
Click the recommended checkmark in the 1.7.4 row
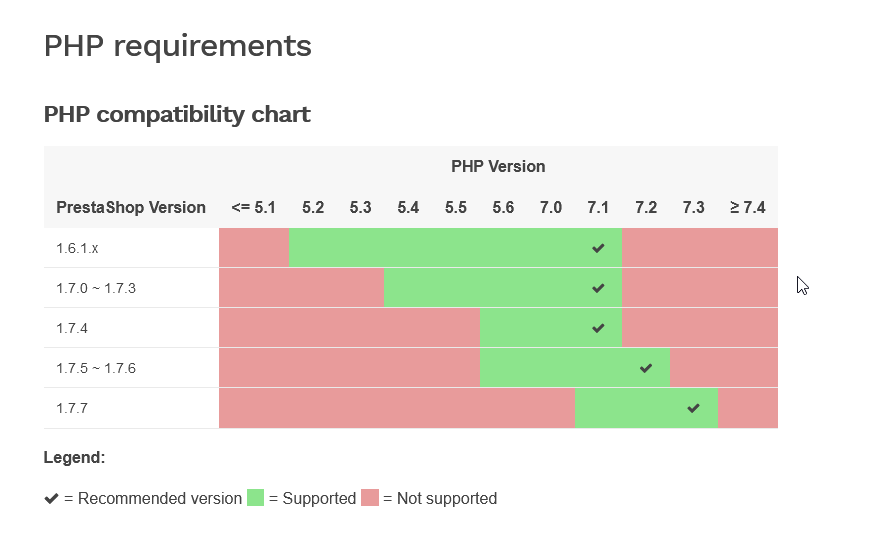(598, 328)
